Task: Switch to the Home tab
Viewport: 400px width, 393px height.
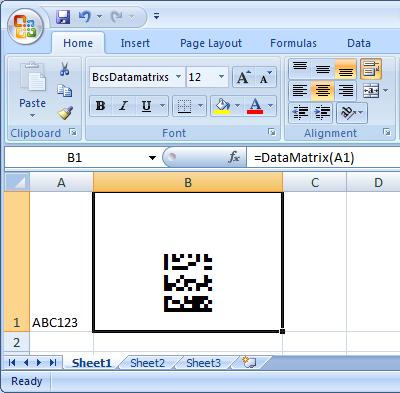Action: [x=78, y=43]
